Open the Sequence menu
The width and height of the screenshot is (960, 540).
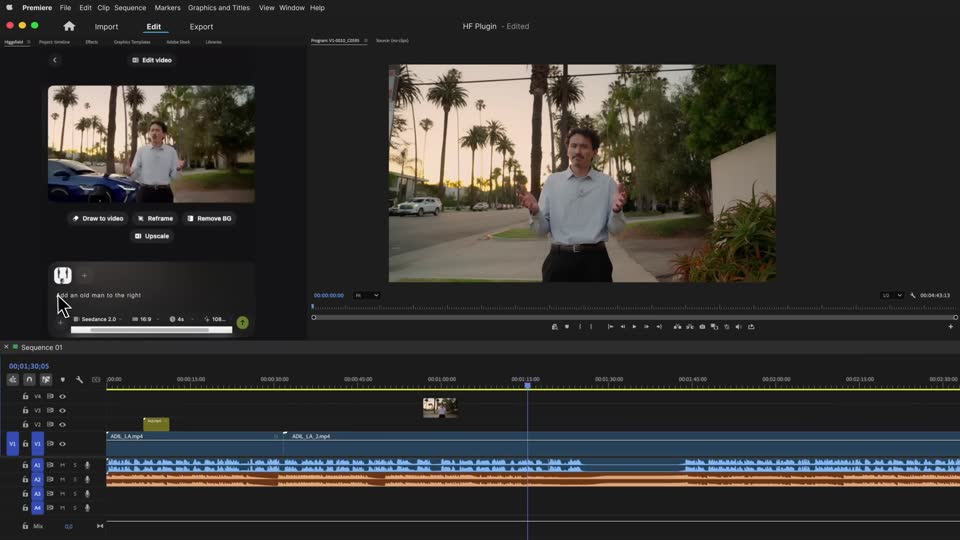[x=130, y=8]
